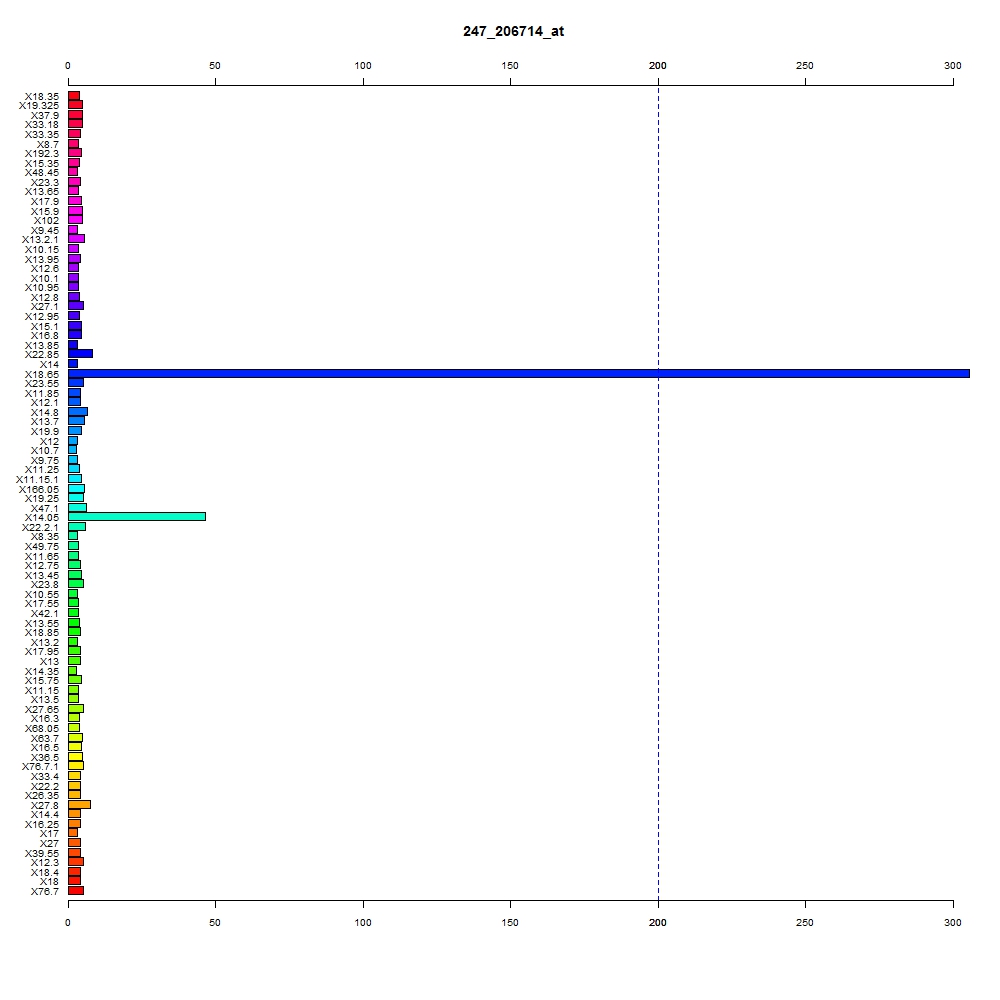The height and width of the screenshot is (1000, 1000).
Task: Select the row label "X68.05"
Action: [x=42, y=729]
